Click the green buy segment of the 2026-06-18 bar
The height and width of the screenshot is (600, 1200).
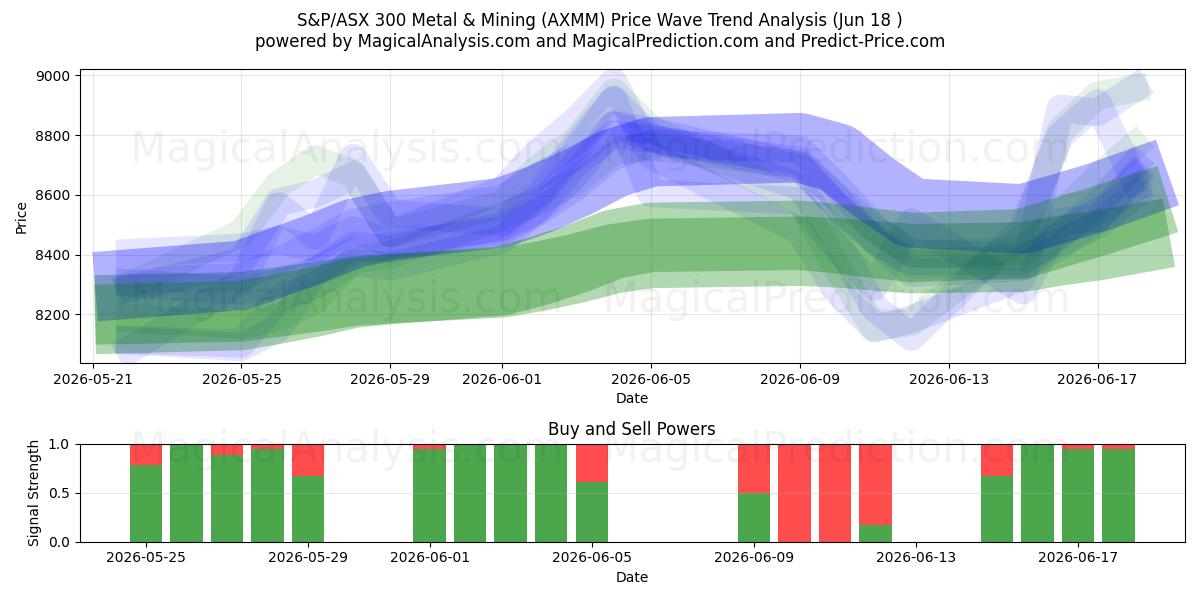[1118, 495]
